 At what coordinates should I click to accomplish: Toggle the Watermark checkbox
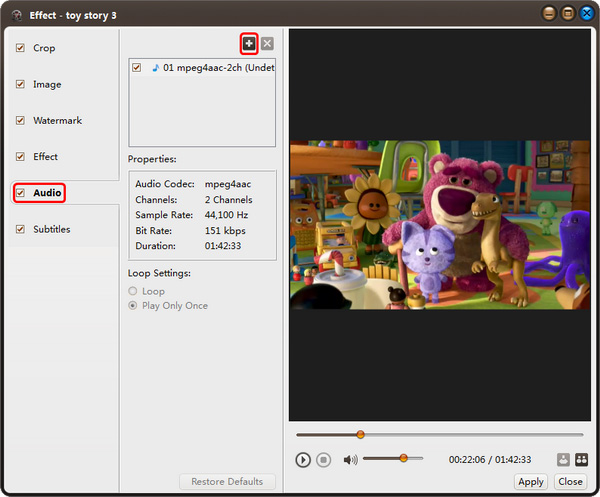pos(20,121)
